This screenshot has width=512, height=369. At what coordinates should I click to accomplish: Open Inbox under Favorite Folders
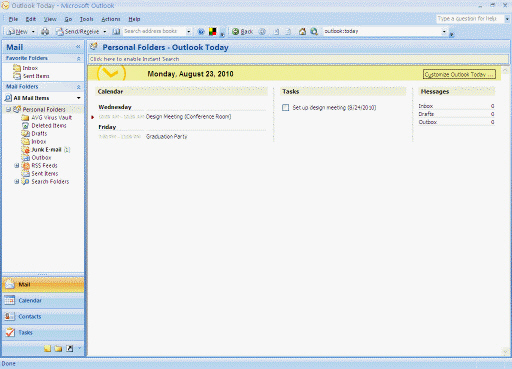(x=26, y=68)
